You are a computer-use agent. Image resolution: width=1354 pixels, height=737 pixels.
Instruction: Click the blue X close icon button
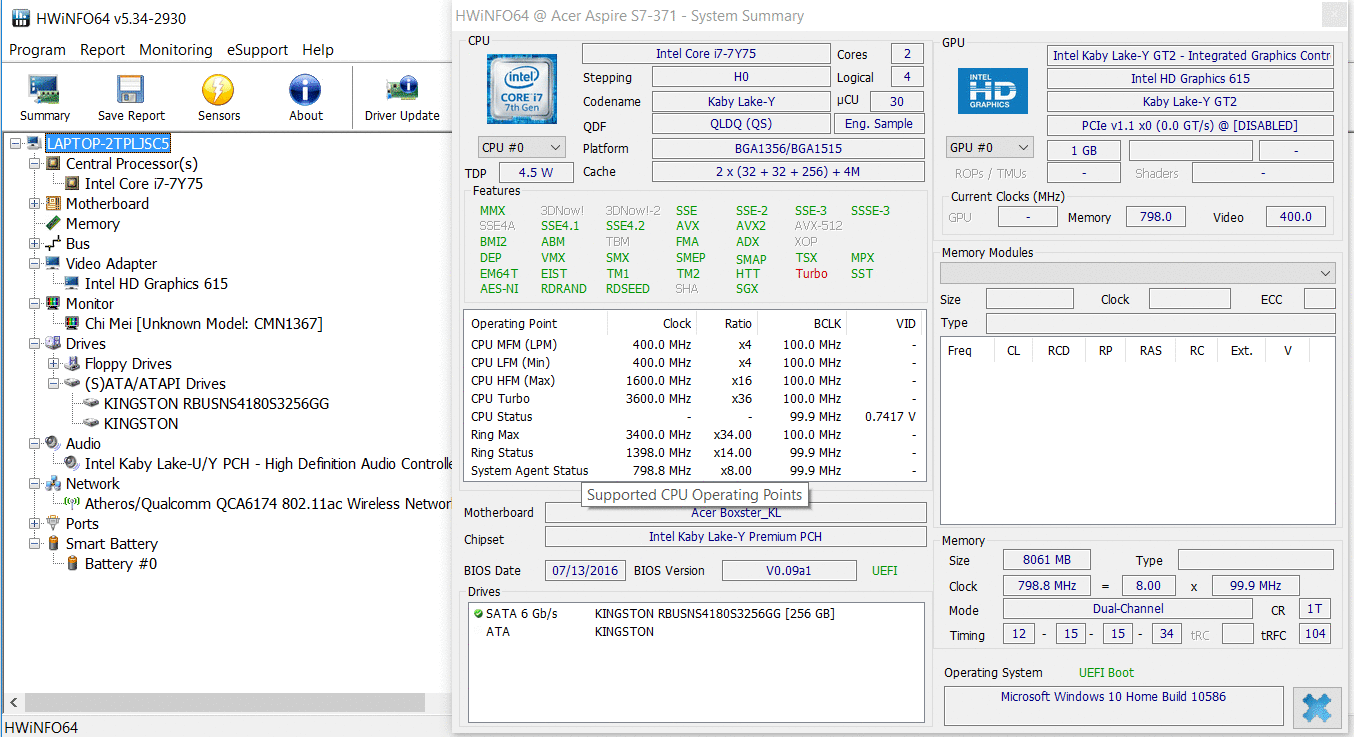click(1316, 707)
